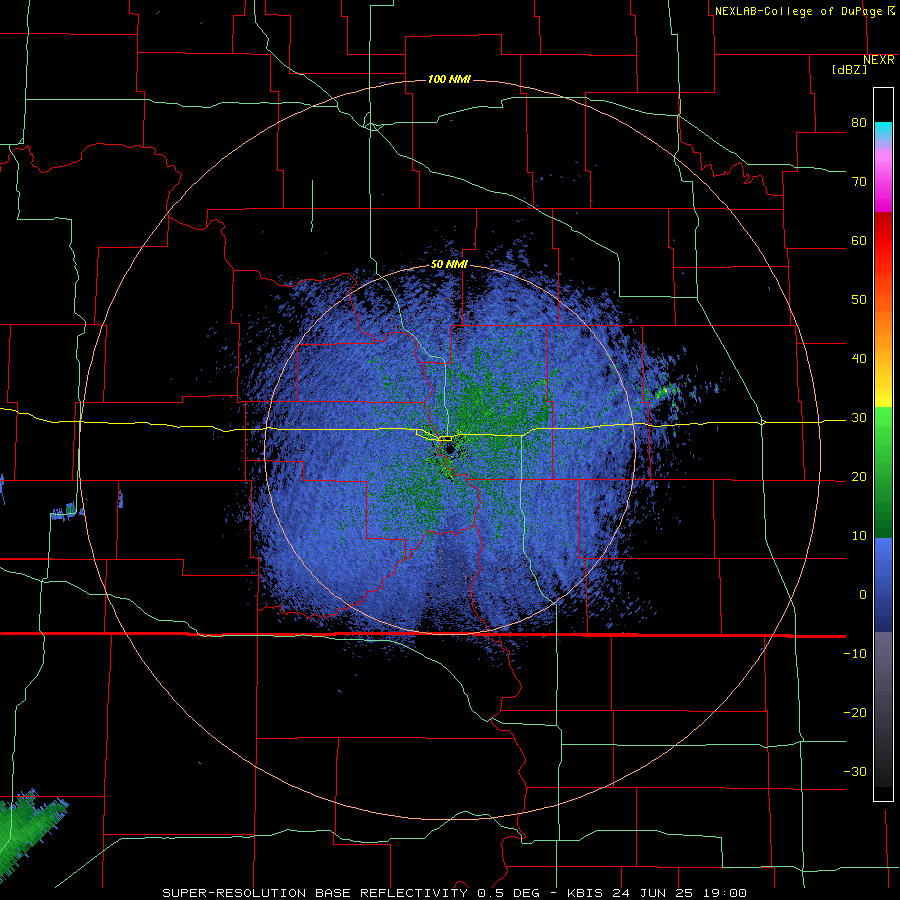The image size is (900, 900).
Task: Click the 80 dBZ scale value
Action: pyautogui.click(x=859, y=123)
